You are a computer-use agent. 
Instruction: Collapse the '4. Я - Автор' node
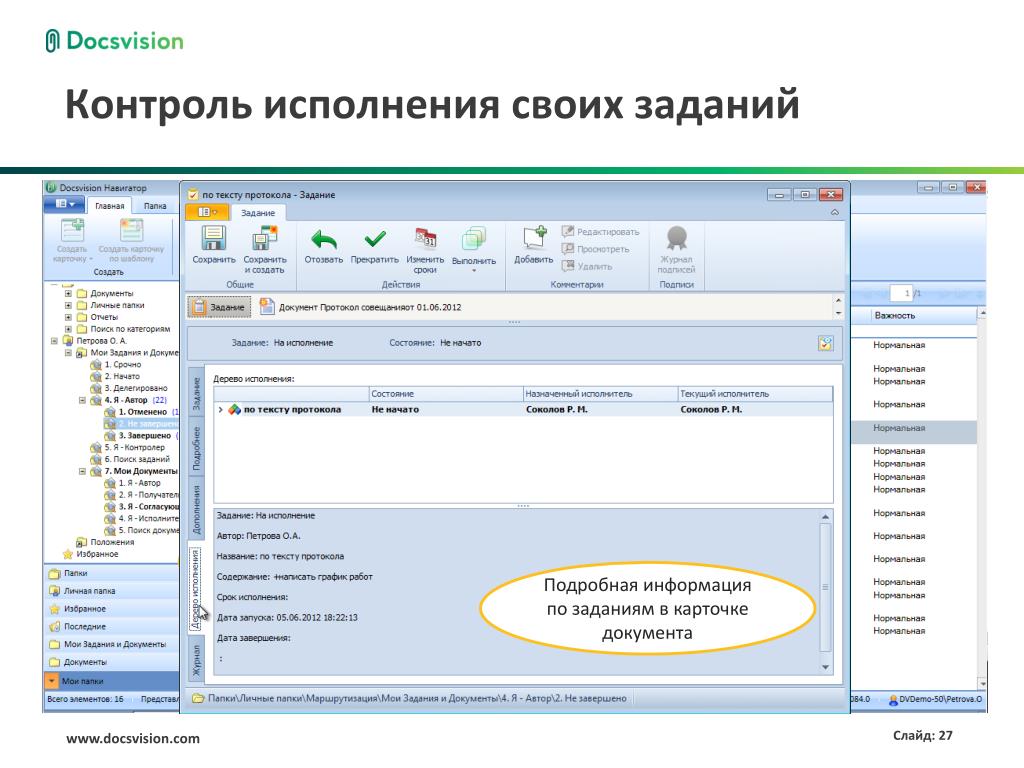(82, 400)
